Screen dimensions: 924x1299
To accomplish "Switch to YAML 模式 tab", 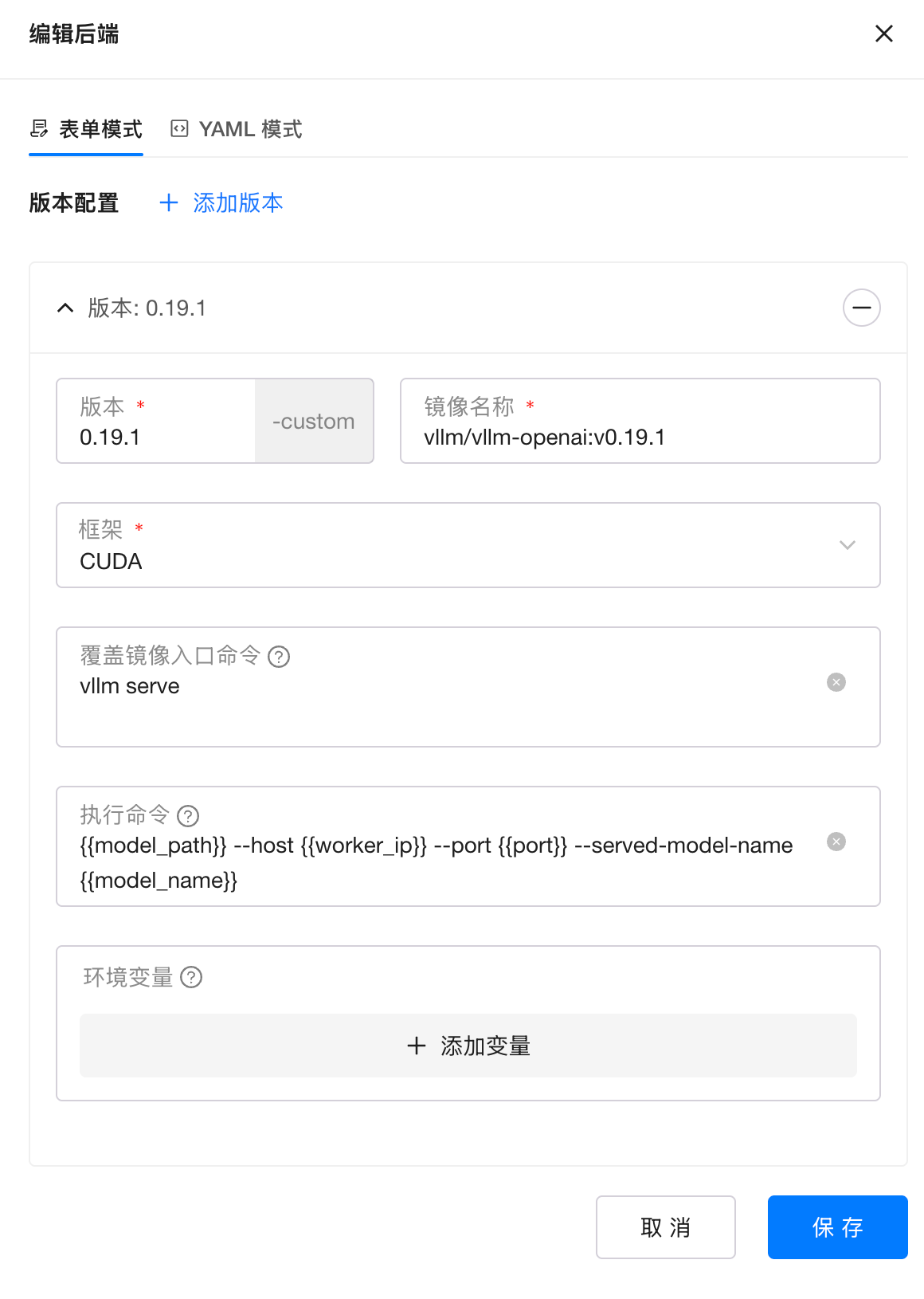I will pos(237,129).
